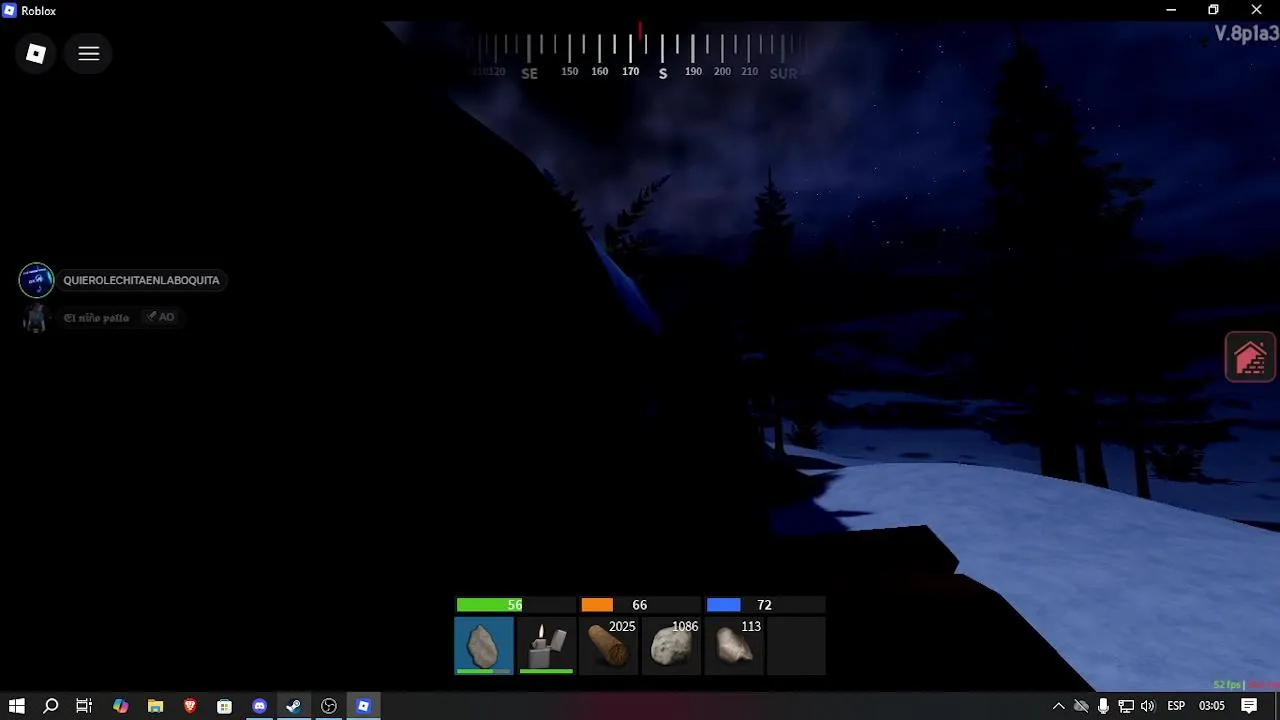Click the SE compass label

pyautogui.click(x=529, y=73)
